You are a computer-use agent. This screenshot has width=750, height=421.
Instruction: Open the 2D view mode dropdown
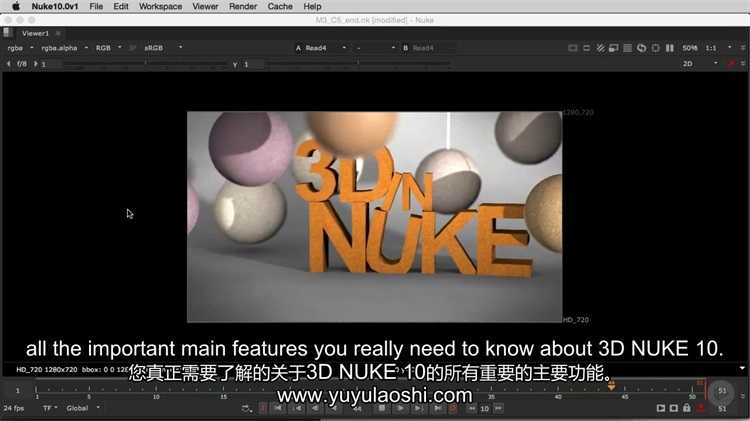pyautogui.click(x=700, y=64)
